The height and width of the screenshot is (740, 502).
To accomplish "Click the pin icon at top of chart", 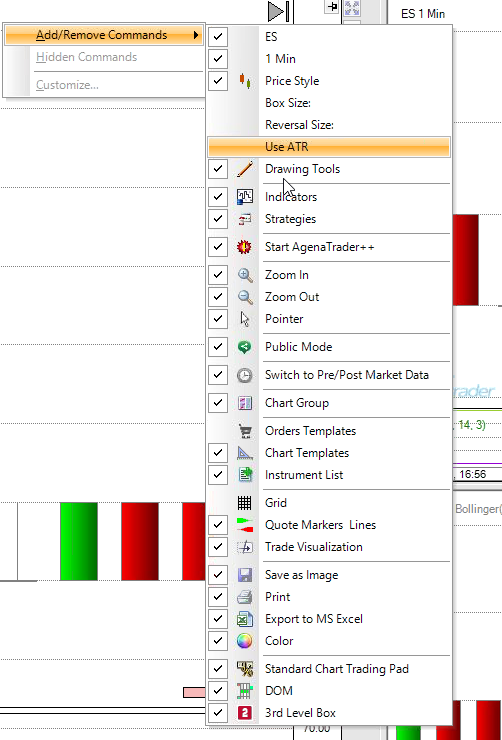I will 332,7.
